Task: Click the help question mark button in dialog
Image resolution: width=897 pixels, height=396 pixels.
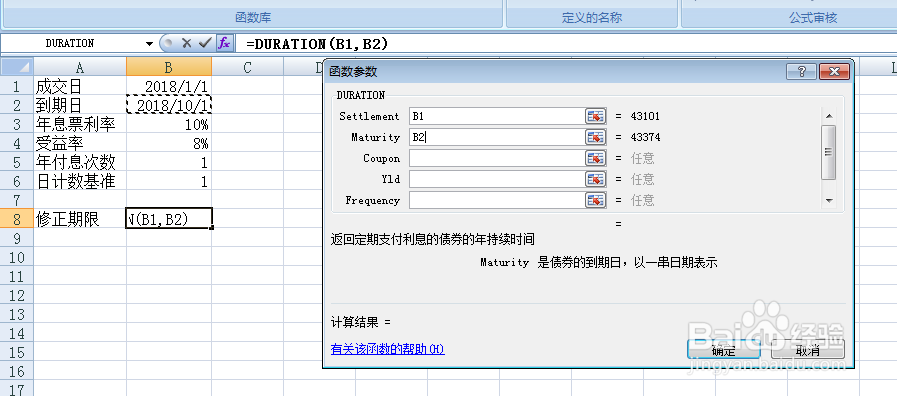Action: 801,72
